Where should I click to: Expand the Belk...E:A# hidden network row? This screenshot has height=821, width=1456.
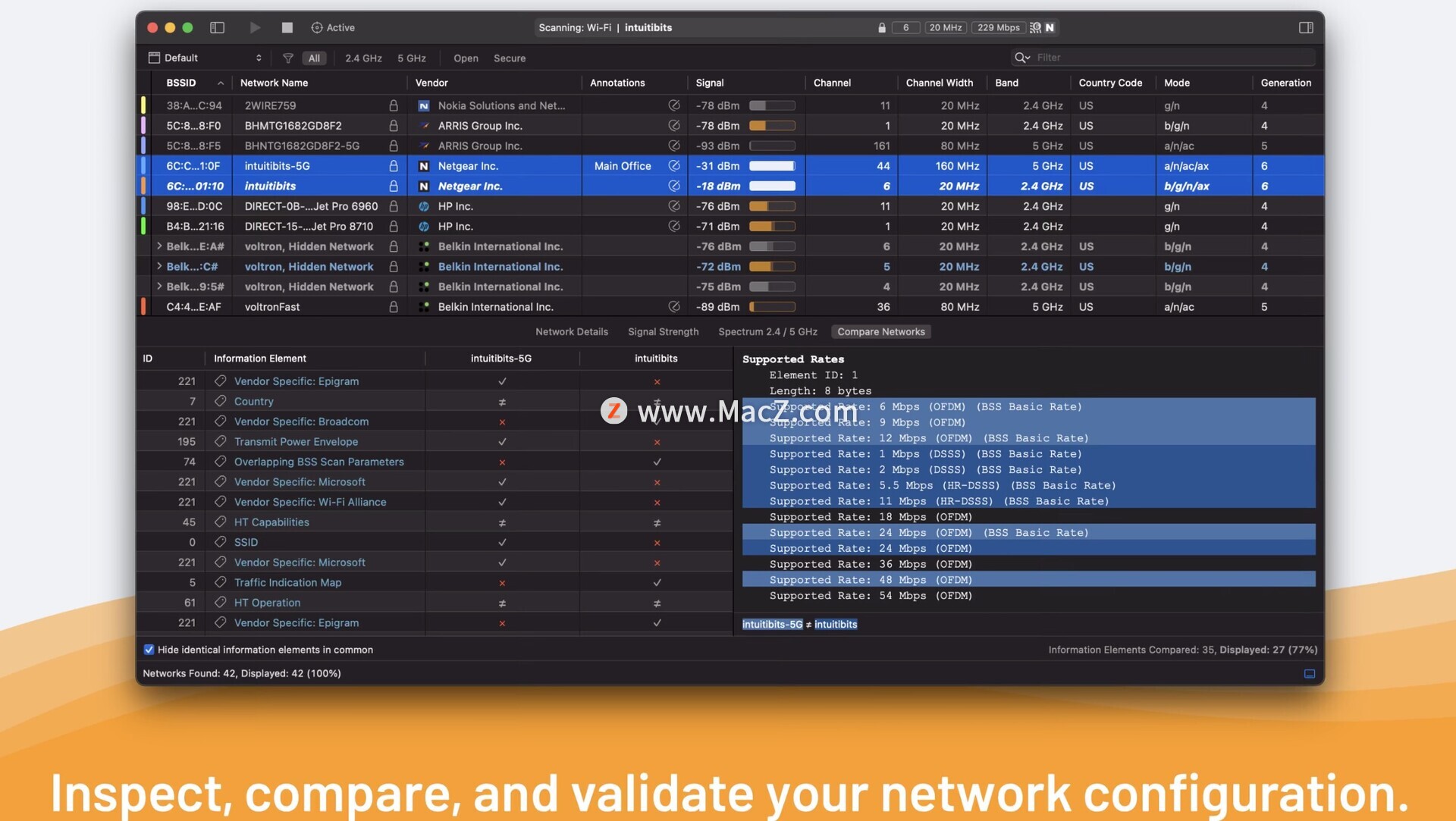(x=159, y=246)
